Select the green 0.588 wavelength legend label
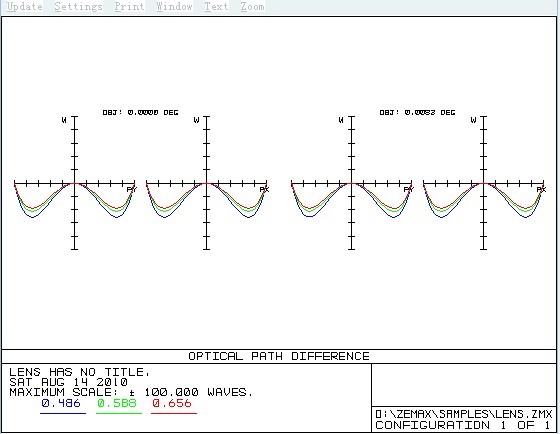Image resolution: width=560 pixels, height=434 pixels. point(117,404)
